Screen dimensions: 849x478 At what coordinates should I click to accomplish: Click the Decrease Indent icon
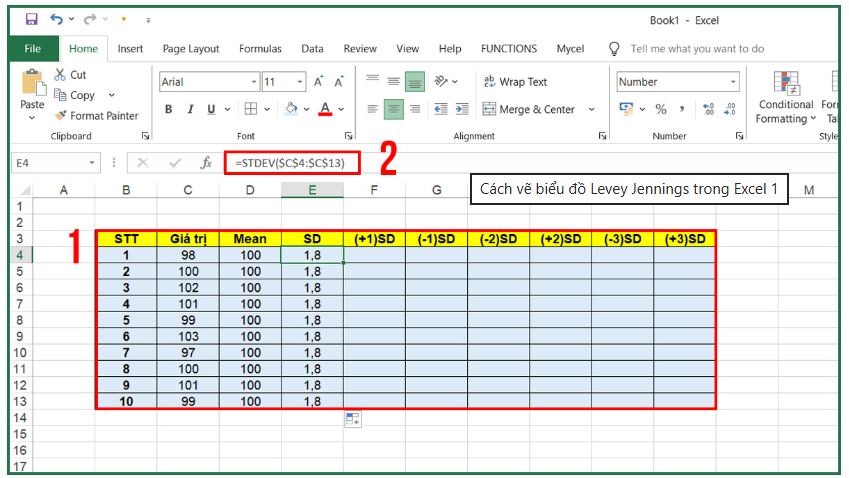441,109
